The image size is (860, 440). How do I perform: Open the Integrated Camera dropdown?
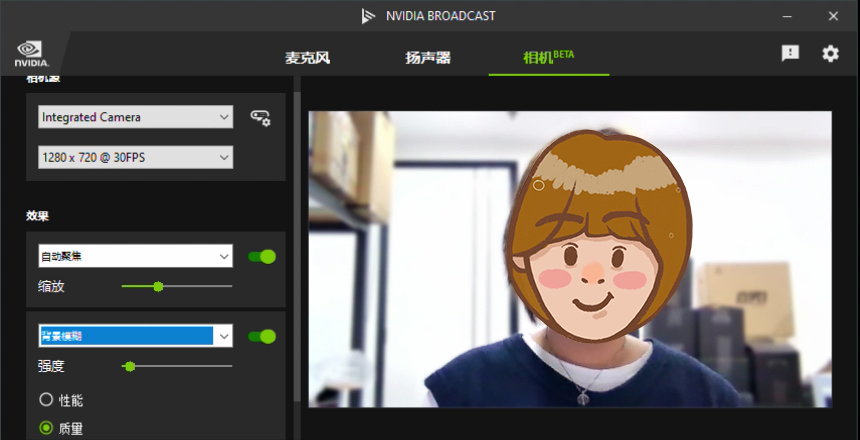[x=135, y=117]
